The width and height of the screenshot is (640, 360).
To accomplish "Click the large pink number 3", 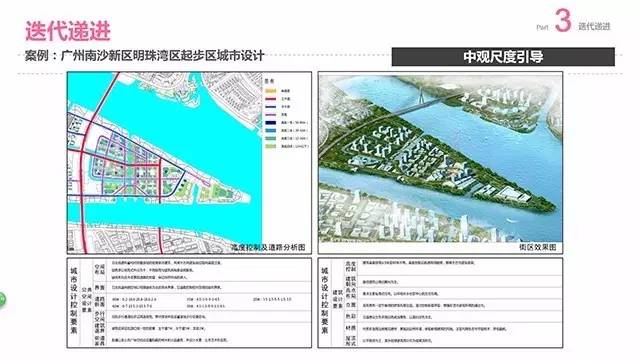I will (563, 20).
